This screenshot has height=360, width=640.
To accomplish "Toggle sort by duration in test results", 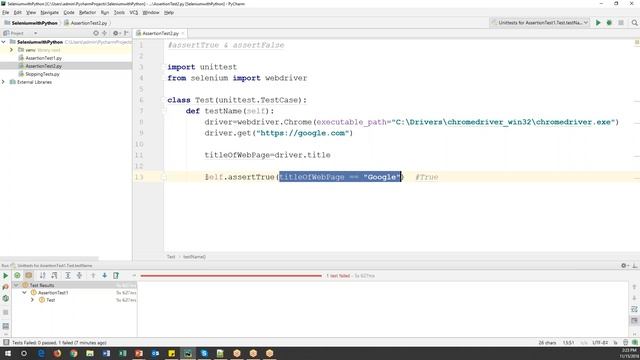I will tap(54, 276).
